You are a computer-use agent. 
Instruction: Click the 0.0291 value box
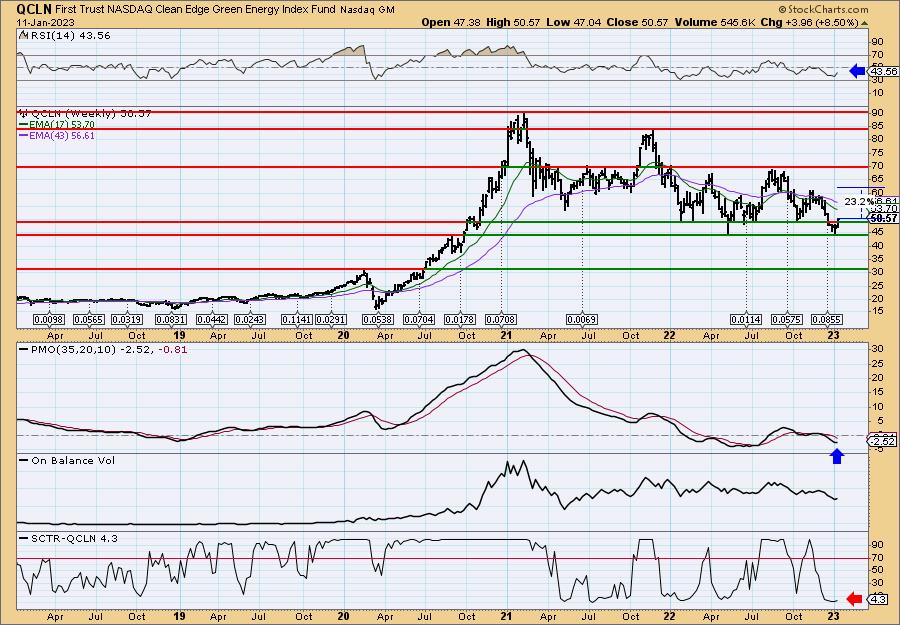click(x=332, y=320)
